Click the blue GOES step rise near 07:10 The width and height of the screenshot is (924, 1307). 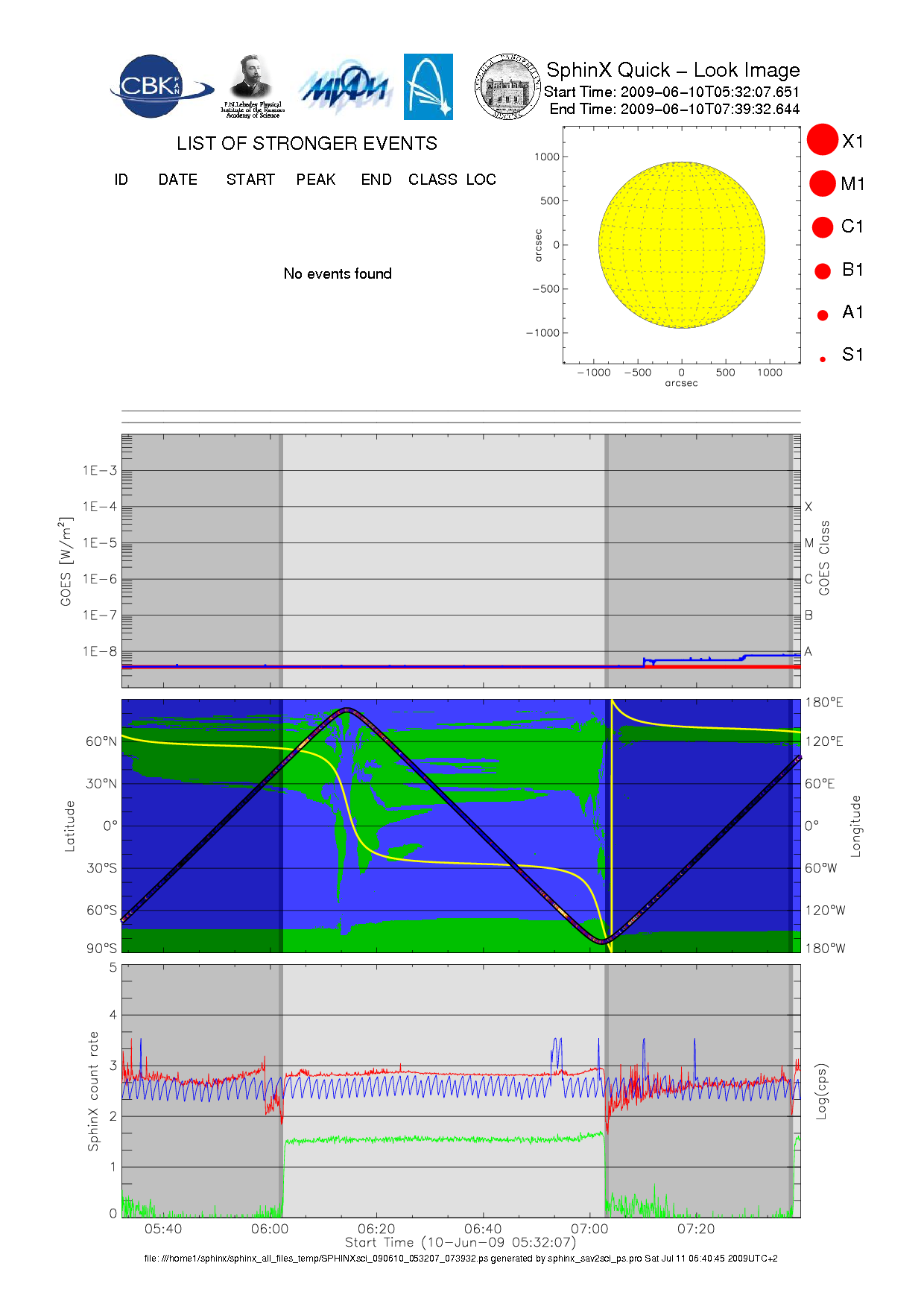pyautogui.click(x=644, y=661)
